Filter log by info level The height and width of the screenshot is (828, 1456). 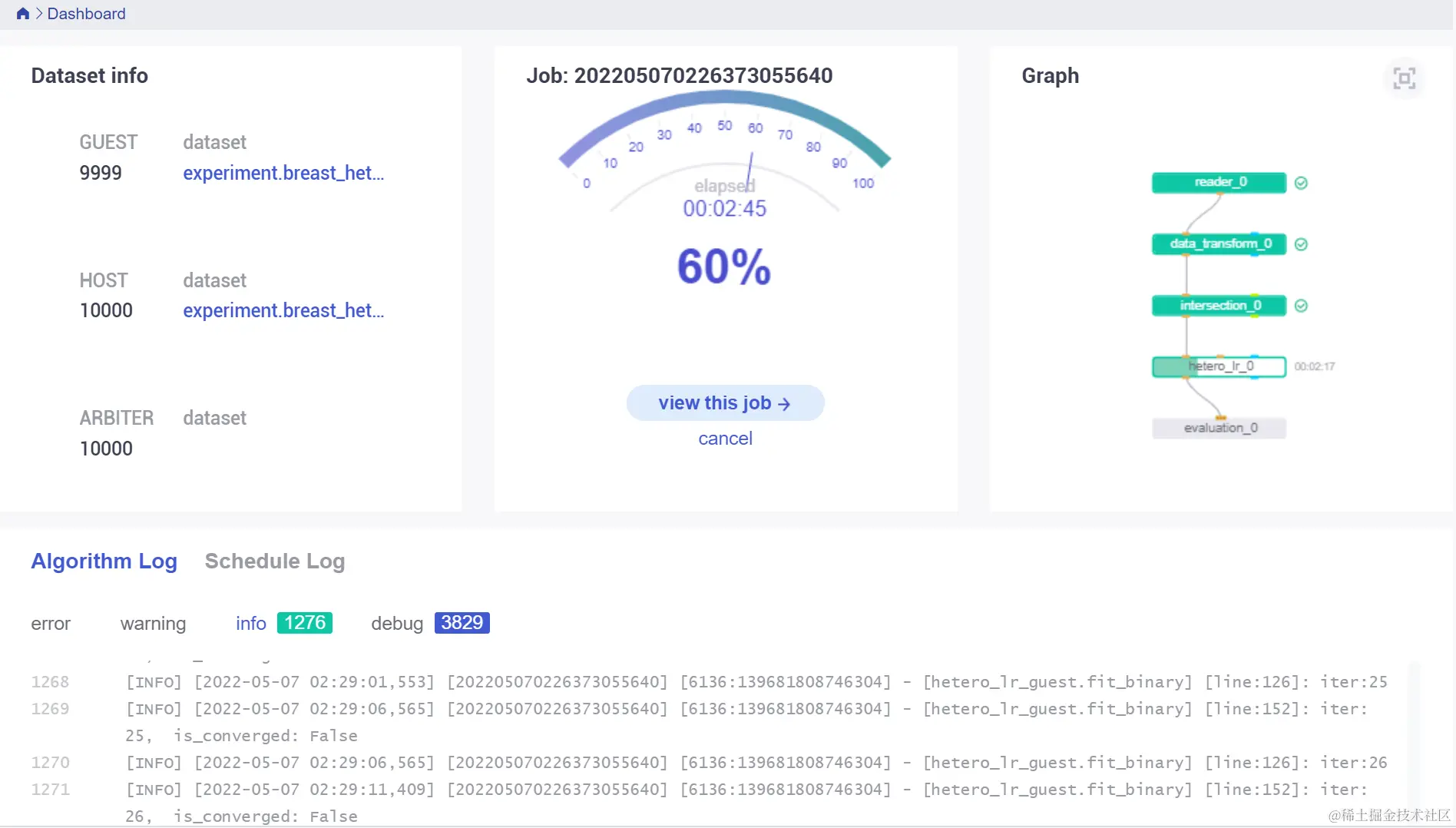pyautogui.click(x=250, y=624)
